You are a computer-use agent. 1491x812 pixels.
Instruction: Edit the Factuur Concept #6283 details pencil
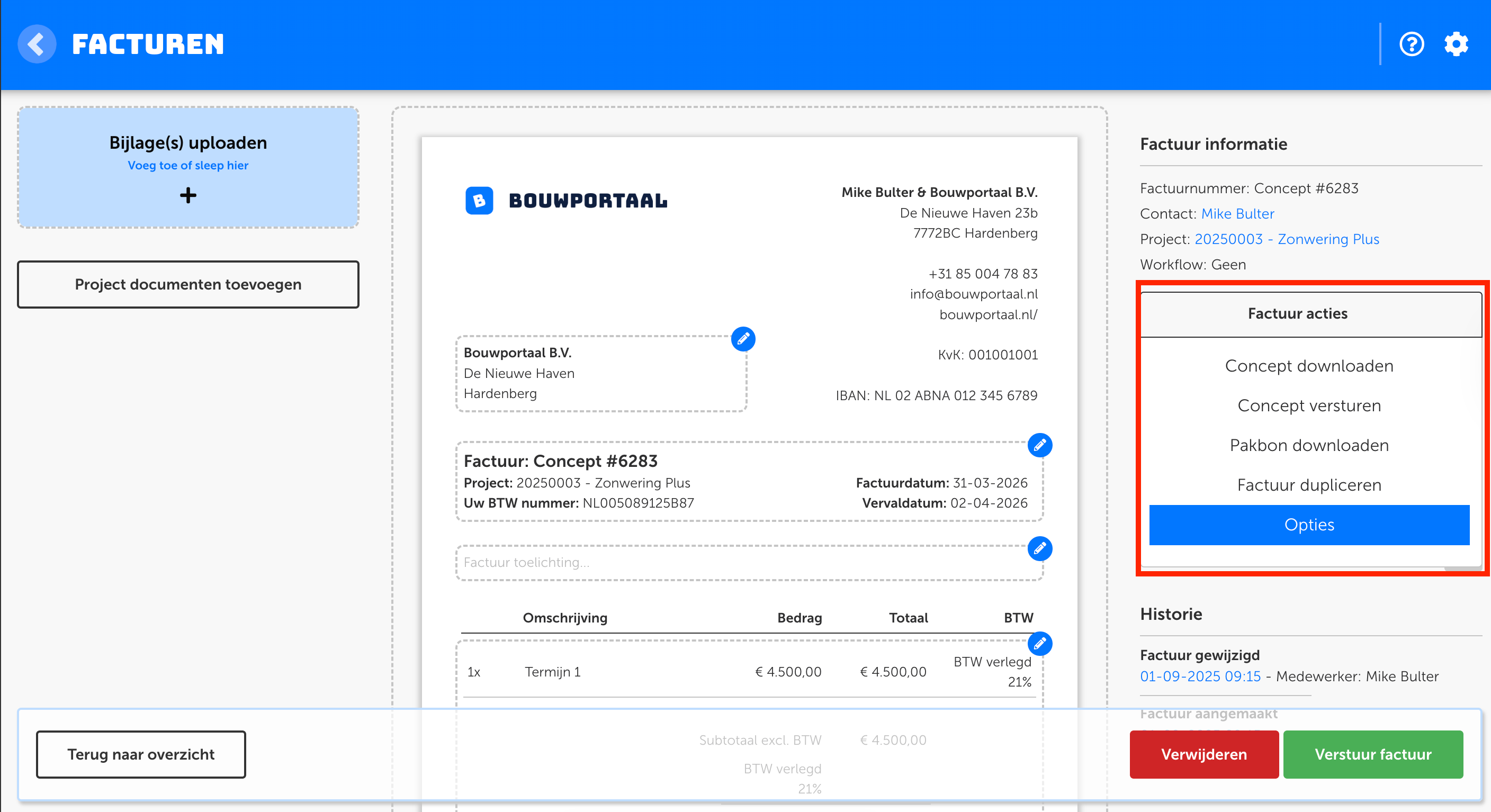tap(1040, 445)
